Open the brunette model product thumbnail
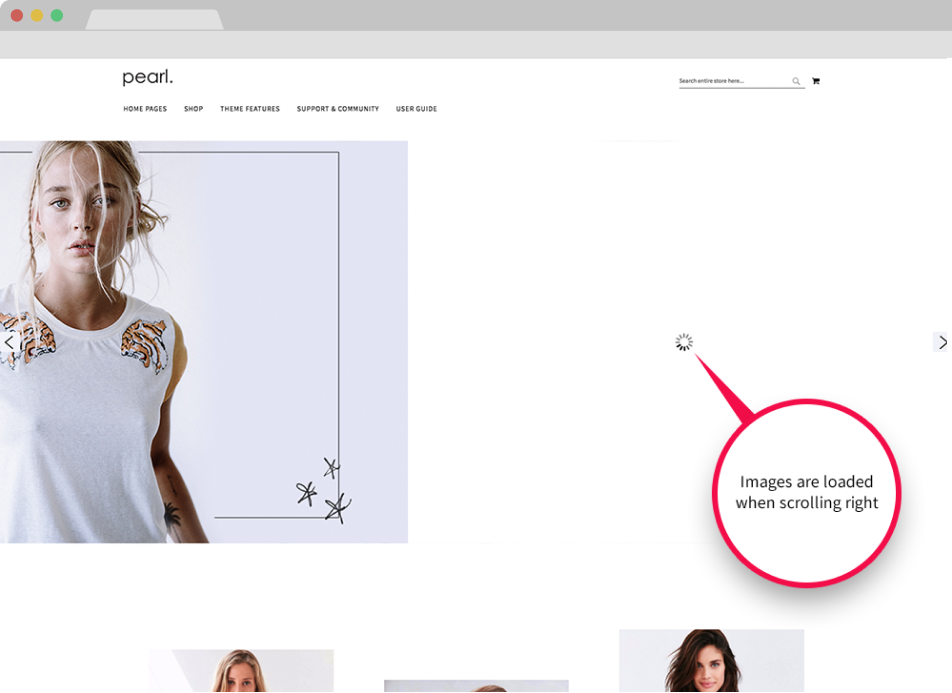This screenshot has height=693, width=952. pyautogui.click(x=711, y=660)
